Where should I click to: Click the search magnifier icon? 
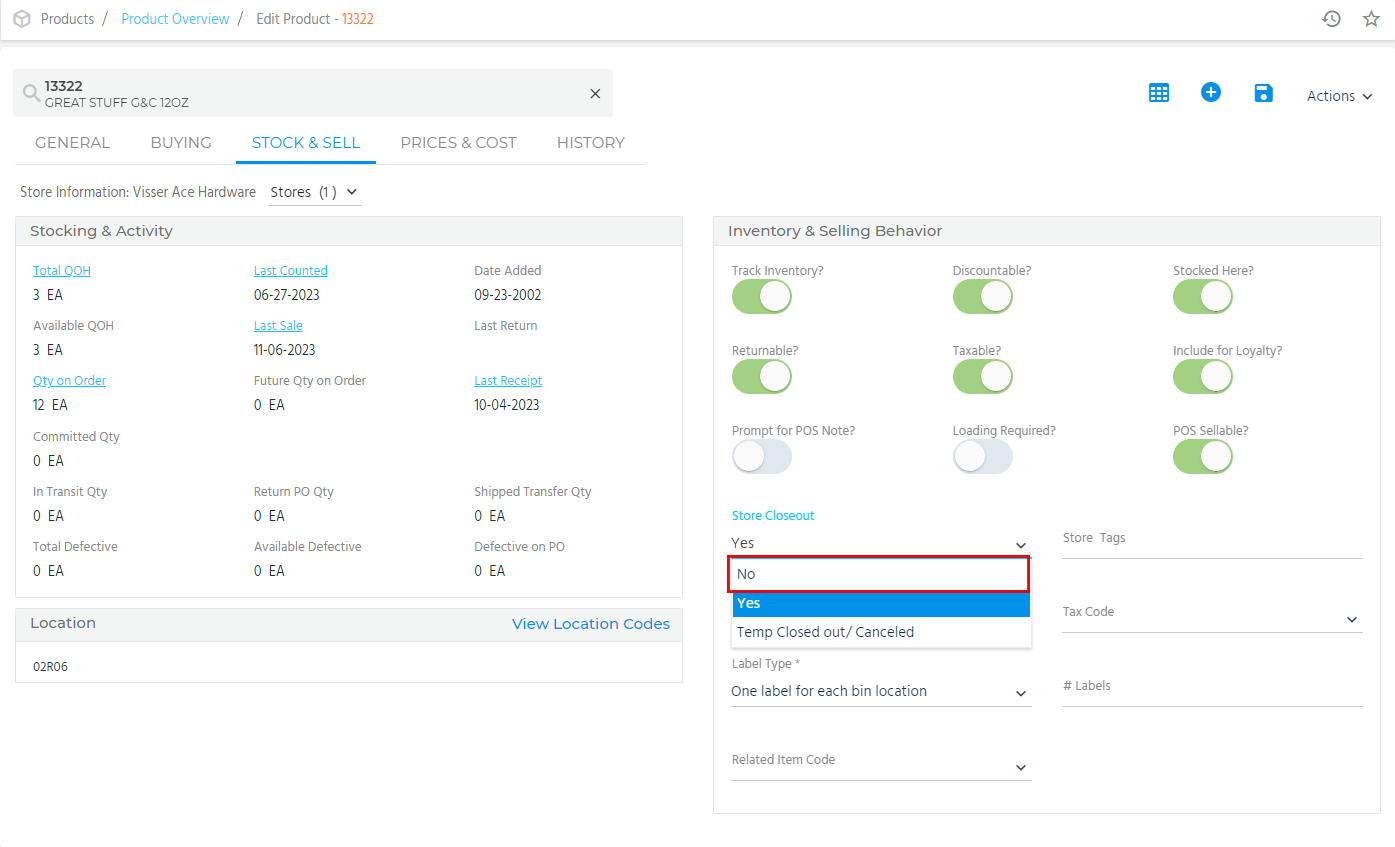coord(31,94)
